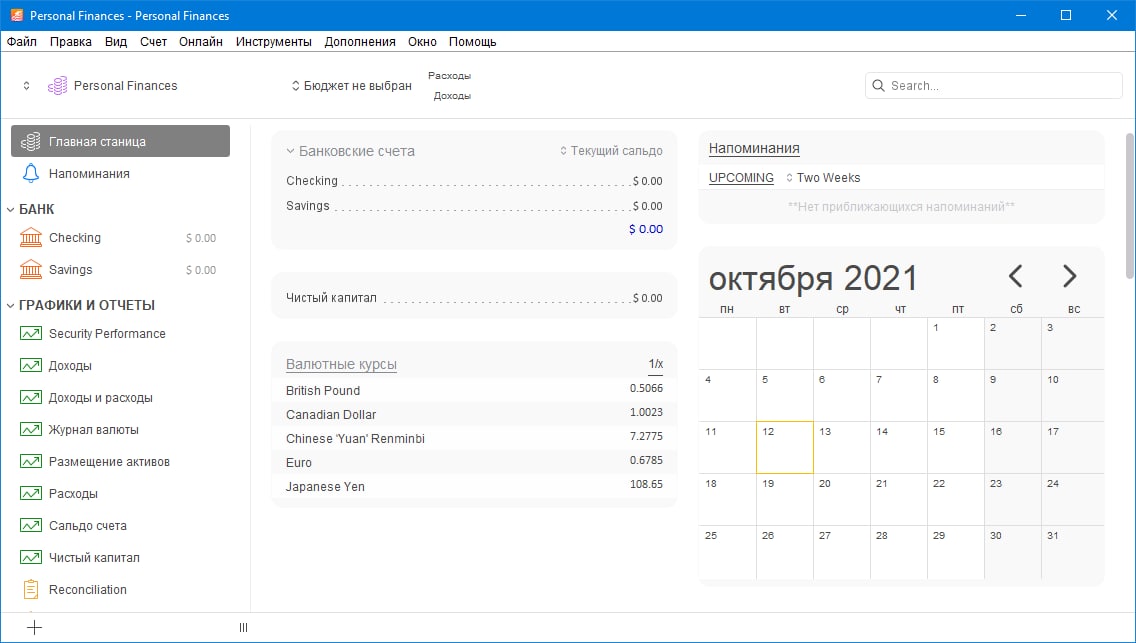The image size is (1136, 643).
Task: Open the Правка menu
Action: point(70,41)
